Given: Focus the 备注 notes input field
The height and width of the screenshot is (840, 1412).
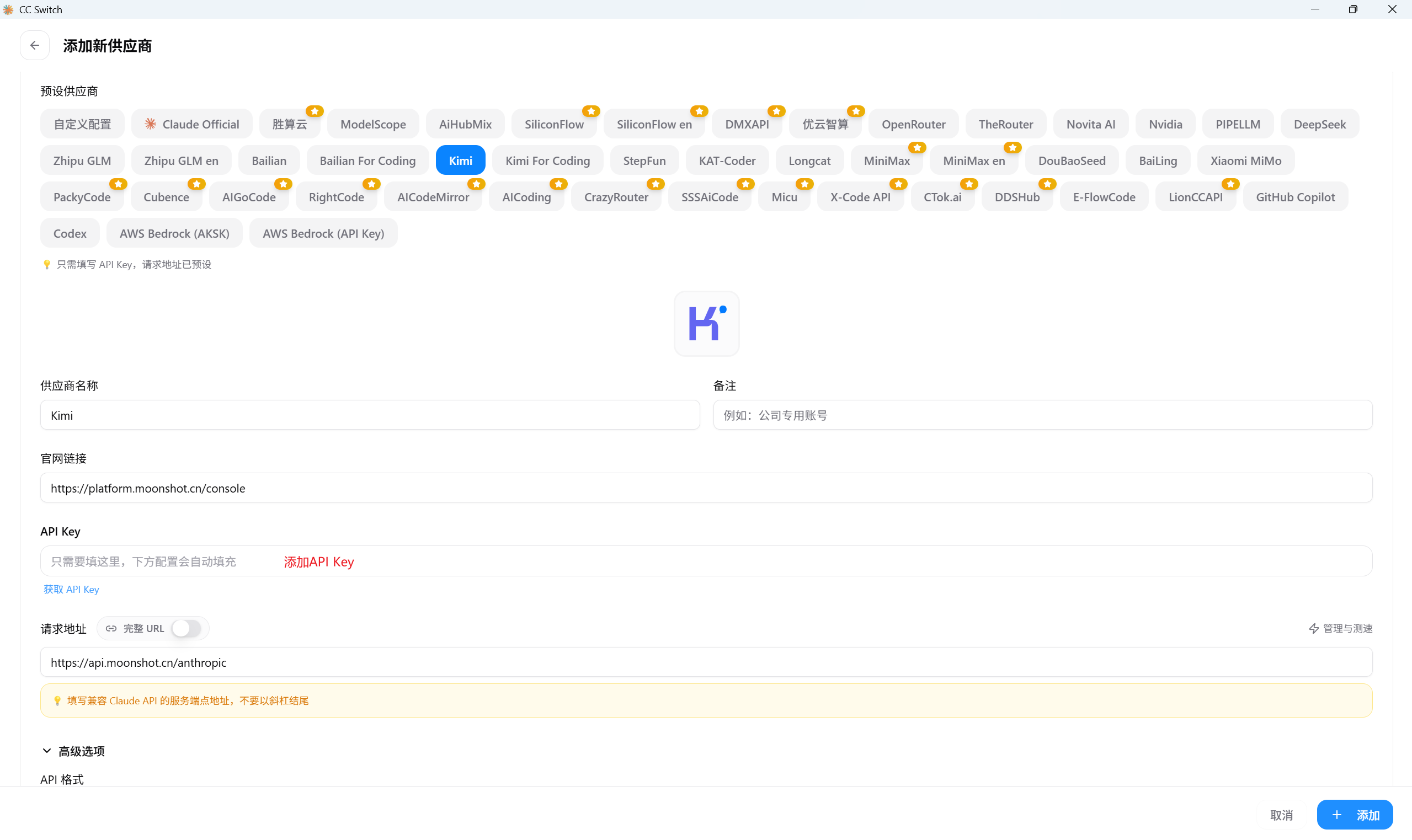Looking at the screenshot, I should coord(1042,415).
